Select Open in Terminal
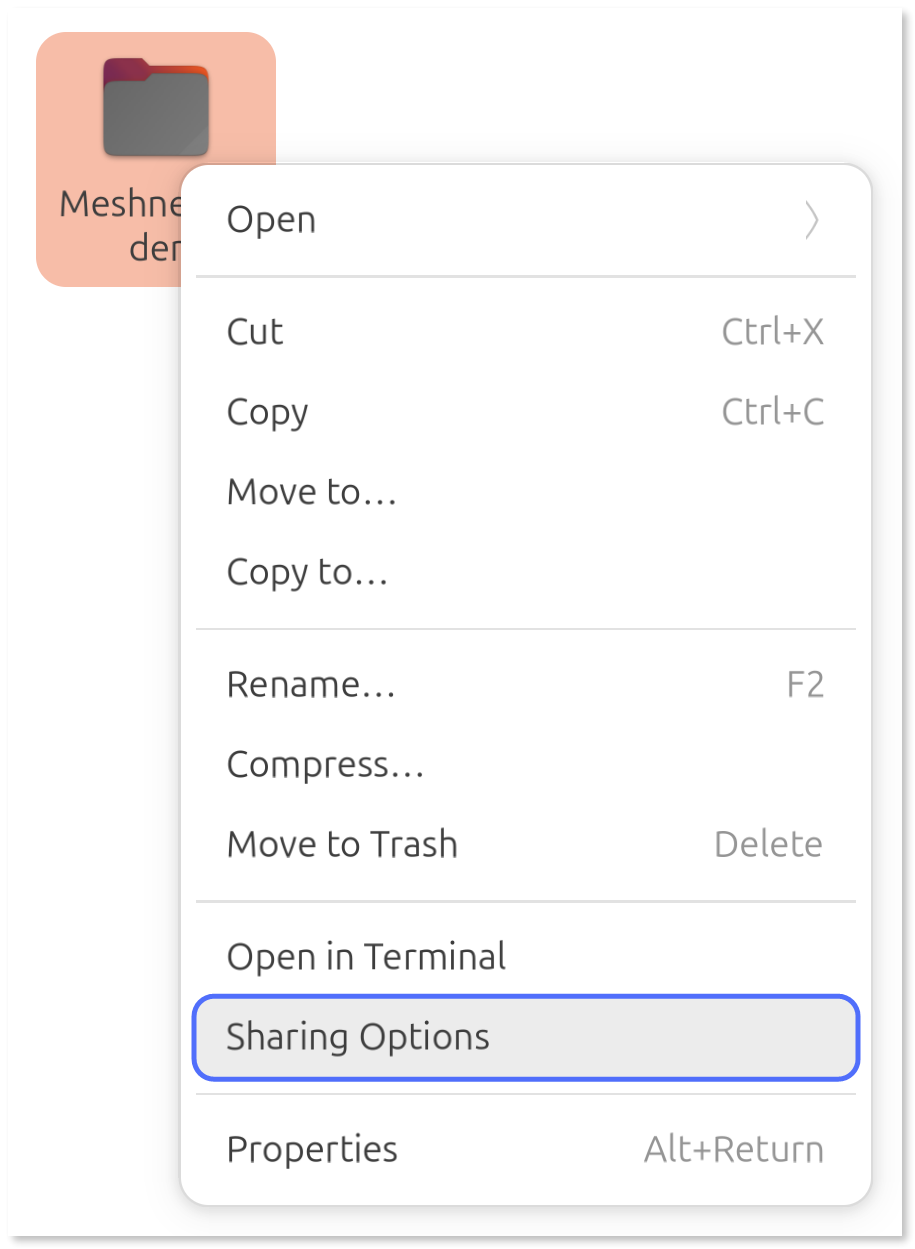915x1249 pixels. point(366,956)
